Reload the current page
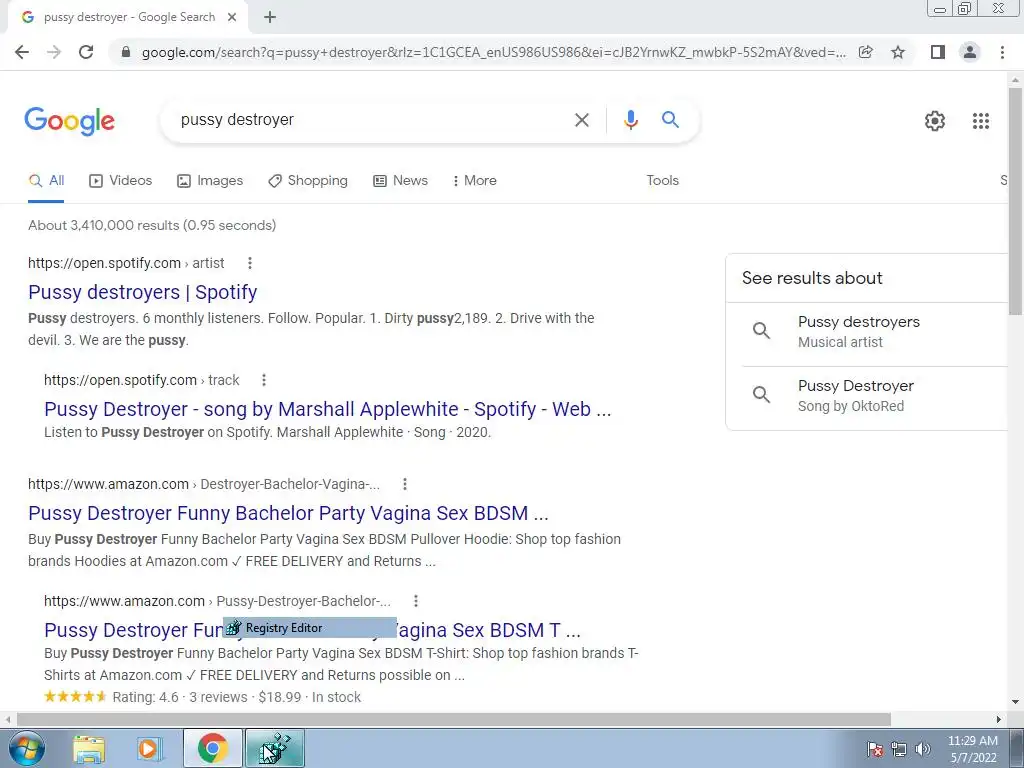Screen dimensions: 1024x768 click(x=86, y=52)
